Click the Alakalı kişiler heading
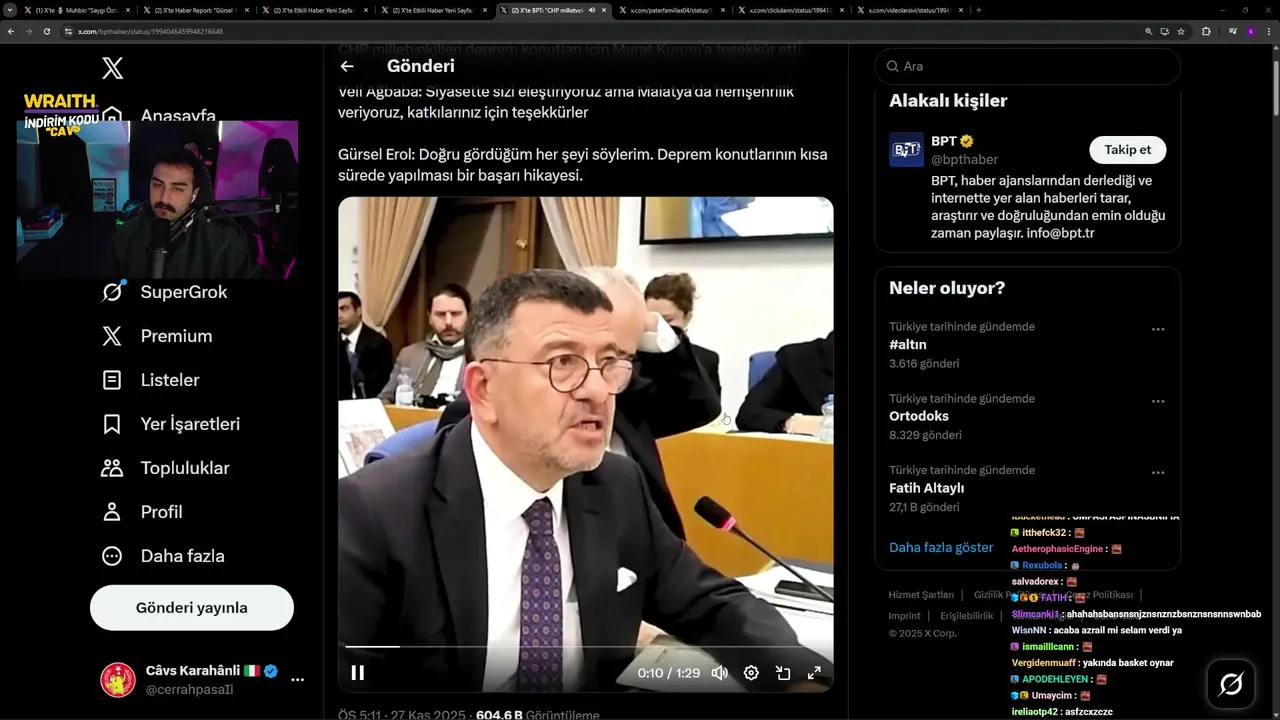Screen dimensions: 1280x720 tap(948, 100)
